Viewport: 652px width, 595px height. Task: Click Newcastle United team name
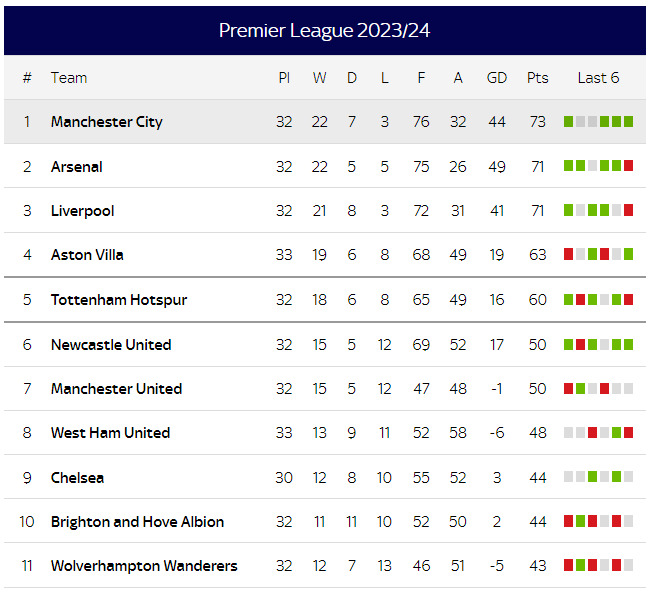pyautogui.click(x=111, y=345)
